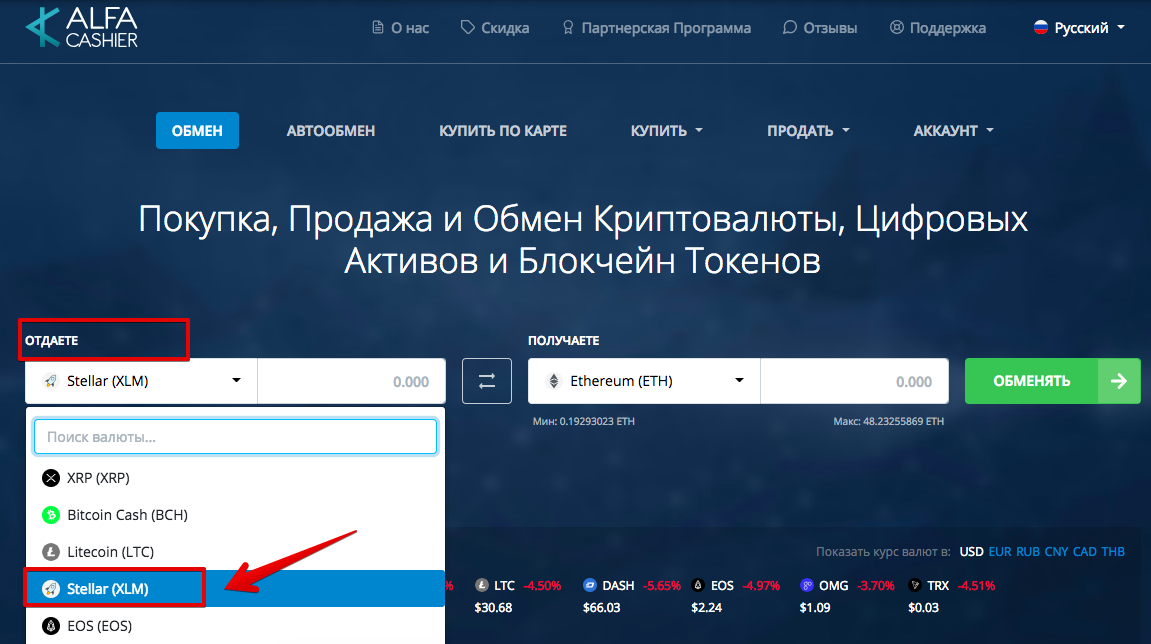Click the speech bubble icon beside Отзывы
Viewport: 1151px width, 644px height.
(790, 27)
